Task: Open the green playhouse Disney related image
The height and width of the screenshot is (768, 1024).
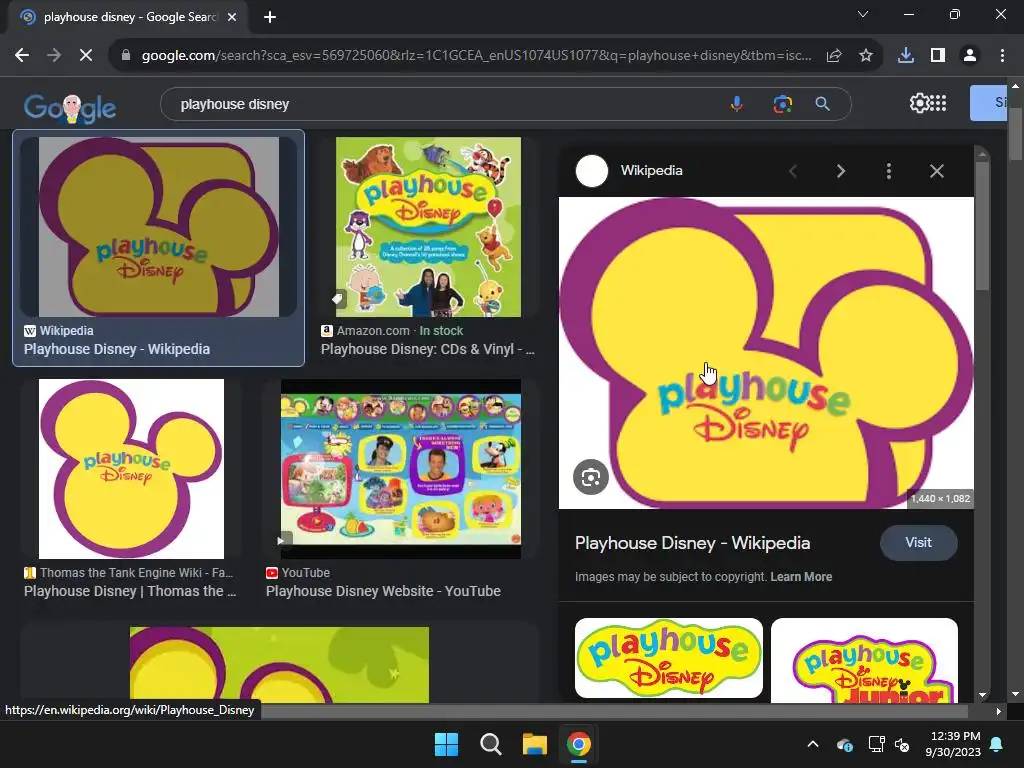Action: click(x=669, y=658)
